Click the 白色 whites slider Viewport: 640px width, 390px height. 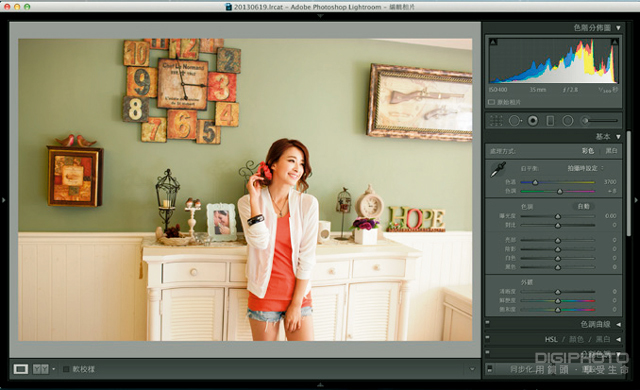557,258
